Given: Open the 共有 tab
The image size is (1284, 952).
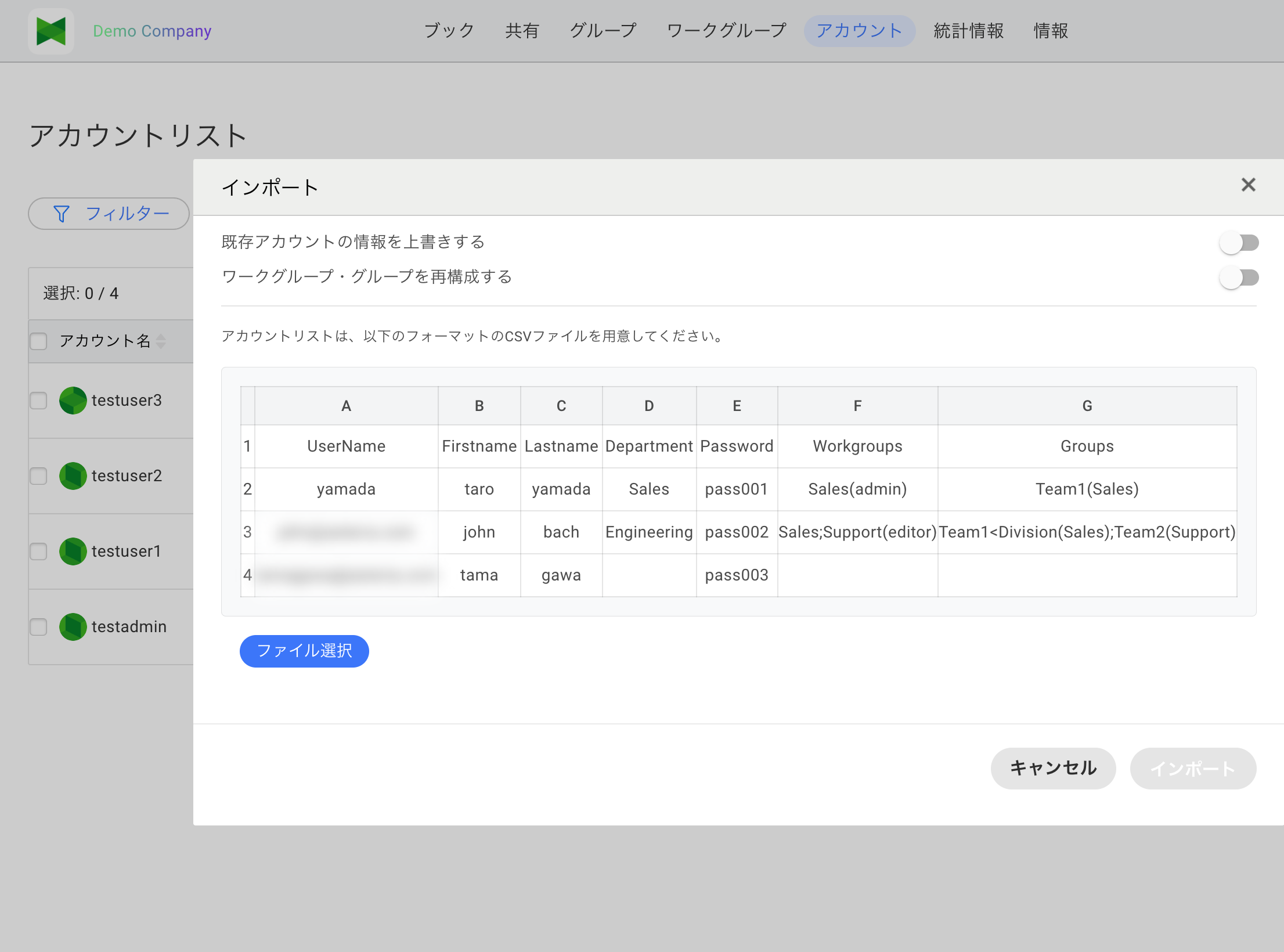Looking at the screenshot, I should tap(522, 31).
